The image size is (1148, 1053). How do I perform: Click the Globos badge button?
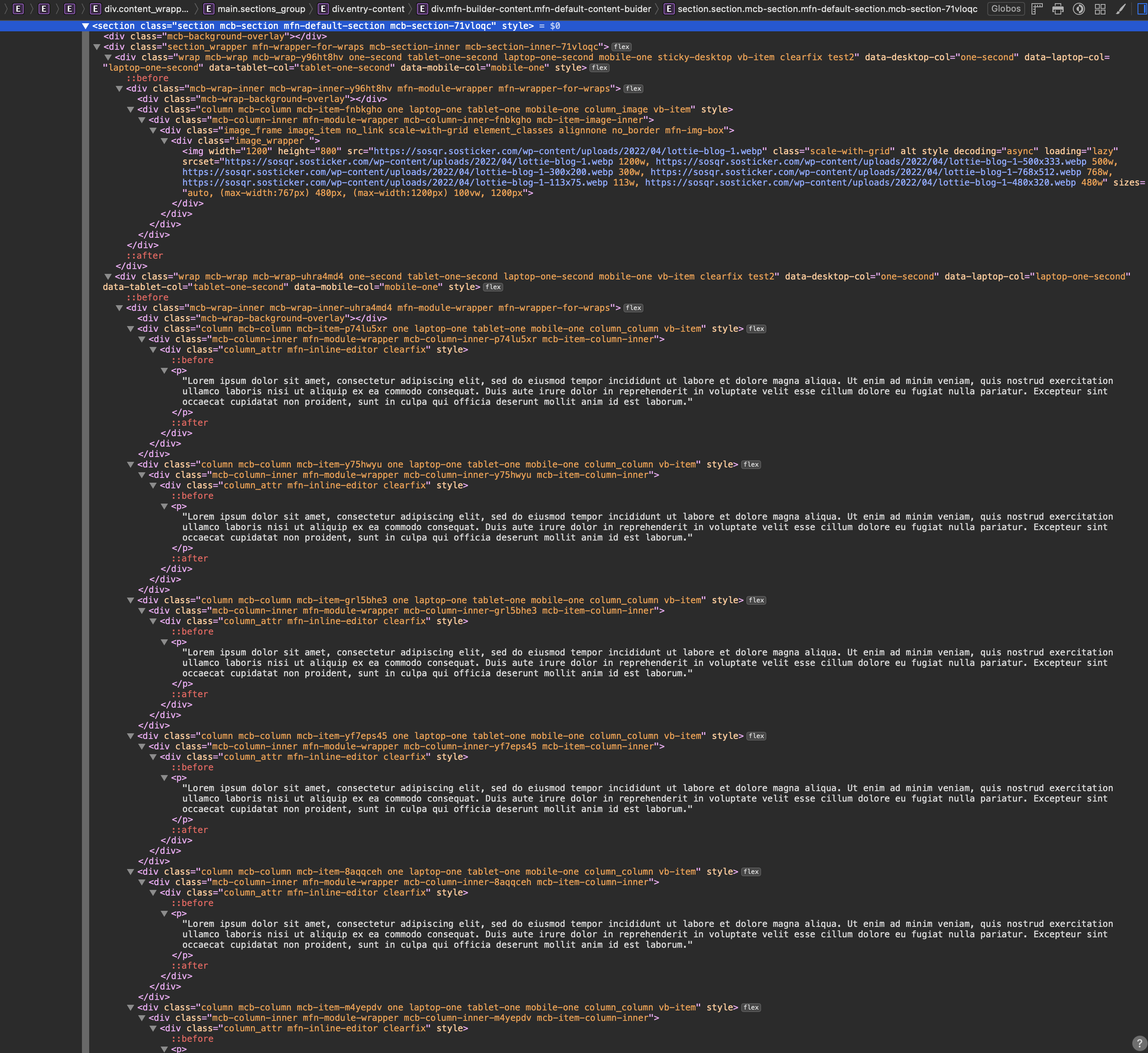point(1005,9)
